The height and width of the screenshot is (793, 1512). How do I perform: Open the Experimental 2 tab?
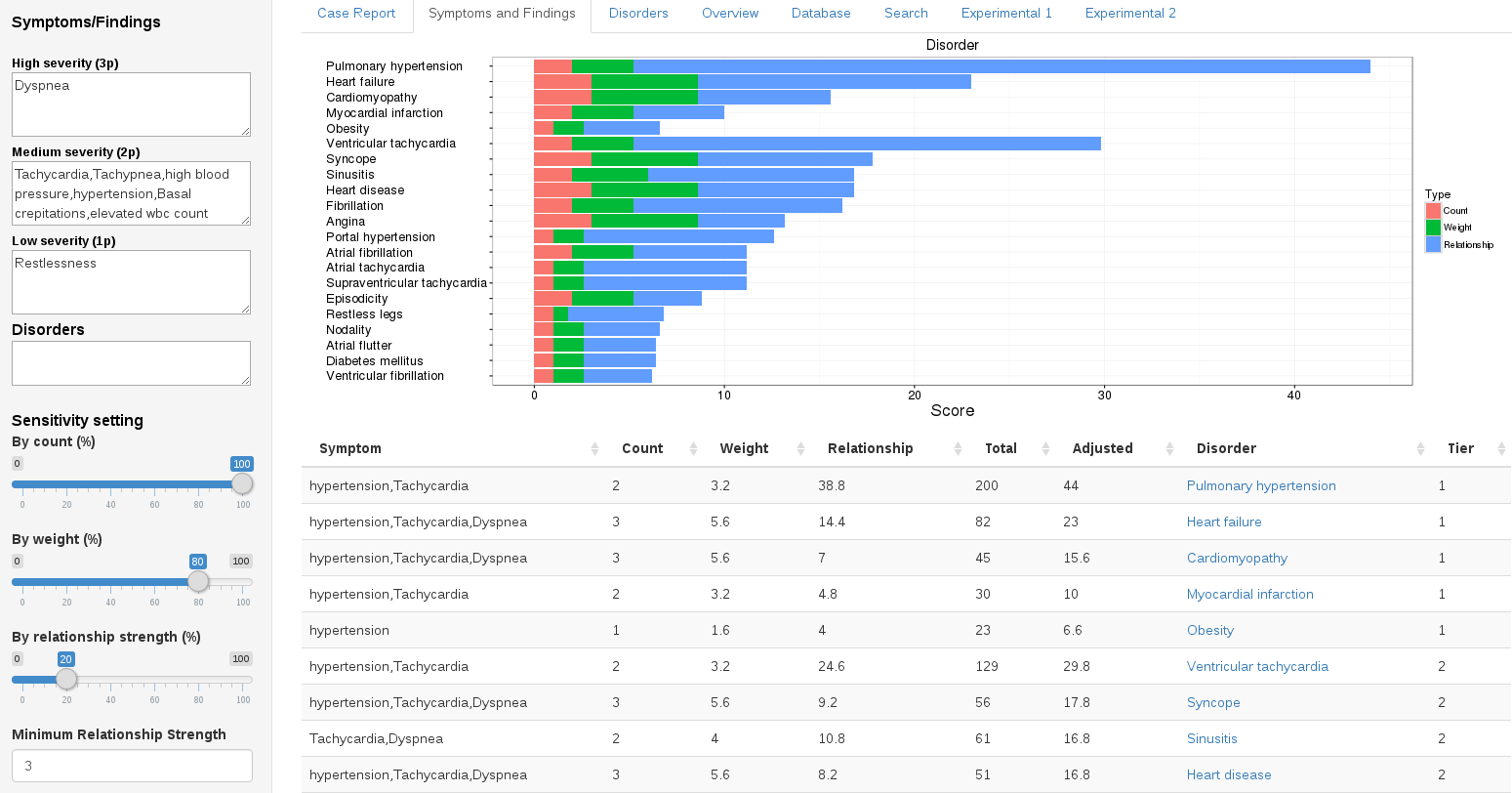[1130, 14]
